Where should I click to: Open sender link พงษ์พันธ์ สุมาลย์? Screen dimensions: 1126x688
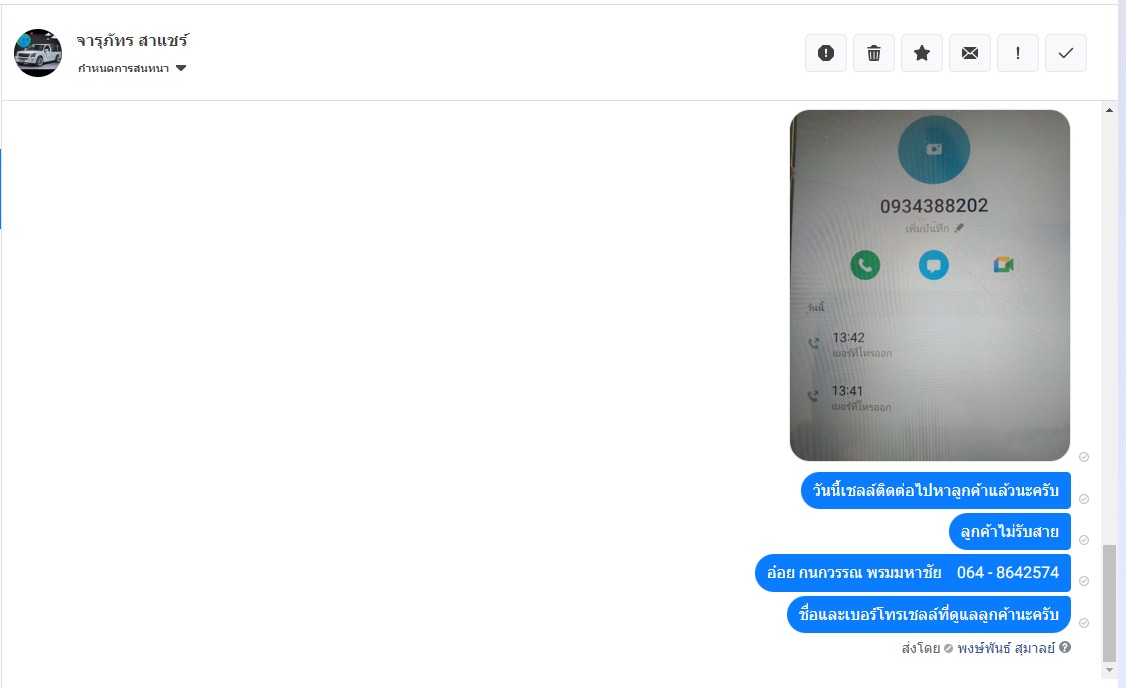pyautogui.click(x=1005, y=649)
